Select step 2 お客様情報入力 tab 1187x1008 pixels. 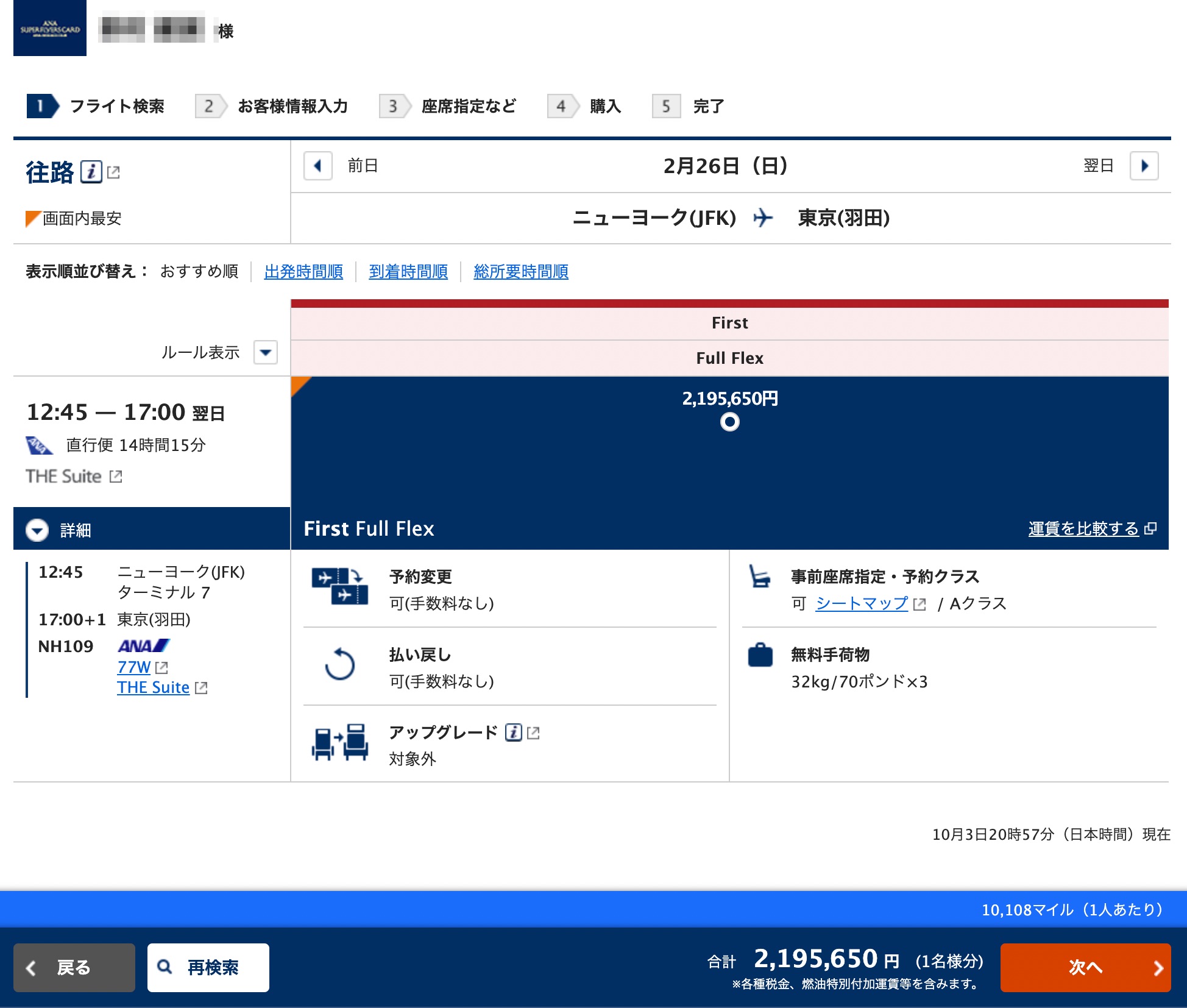click(272, 106)
